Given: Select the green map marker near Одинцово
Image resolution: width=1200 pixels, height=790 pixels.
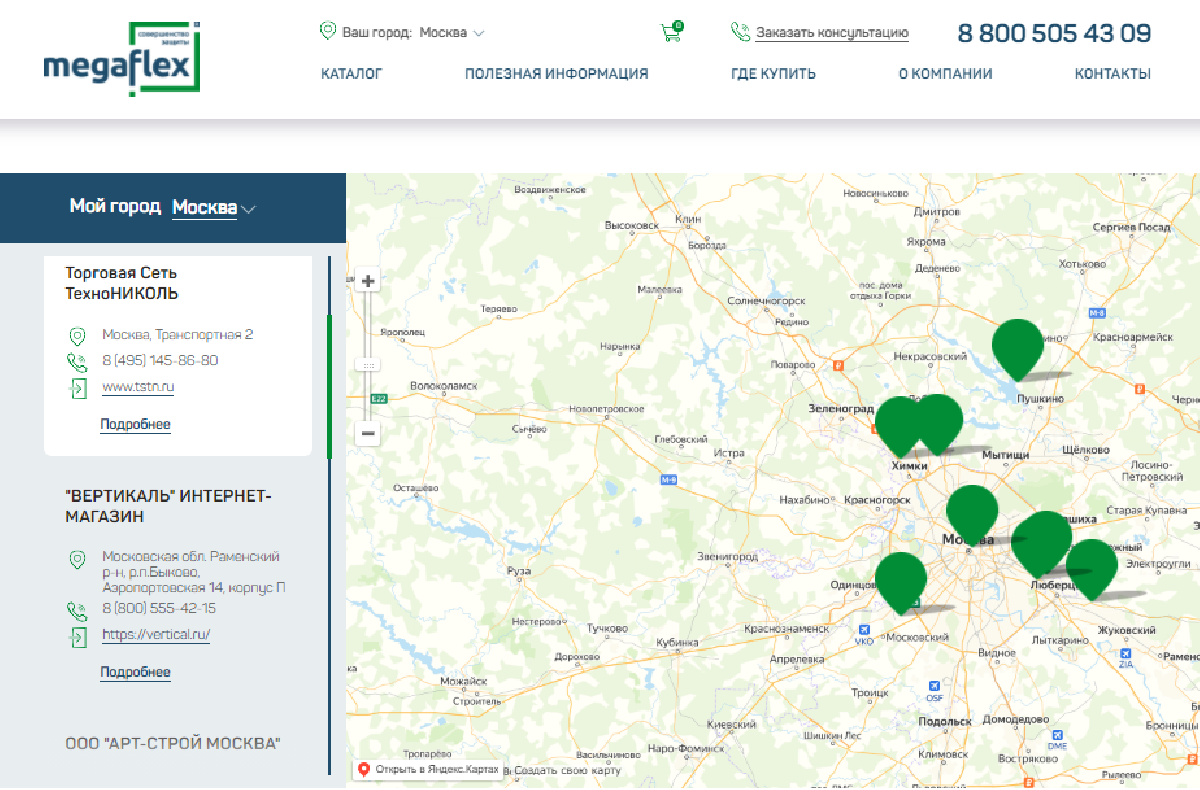Looking at the screenshot, I should [x=901, y=582].
